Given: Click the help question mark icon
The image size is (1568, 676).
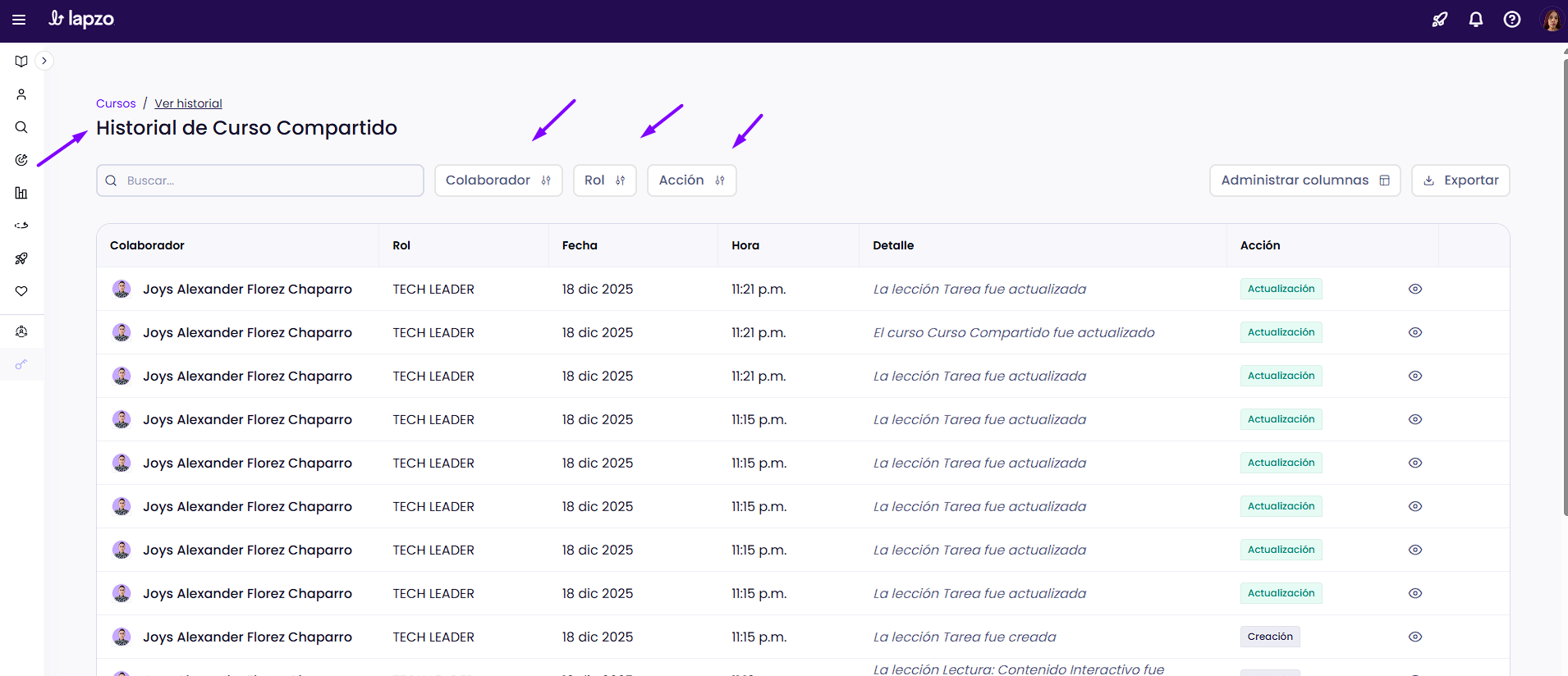Looking at the screenshot, I should (x=1511, y=20).
